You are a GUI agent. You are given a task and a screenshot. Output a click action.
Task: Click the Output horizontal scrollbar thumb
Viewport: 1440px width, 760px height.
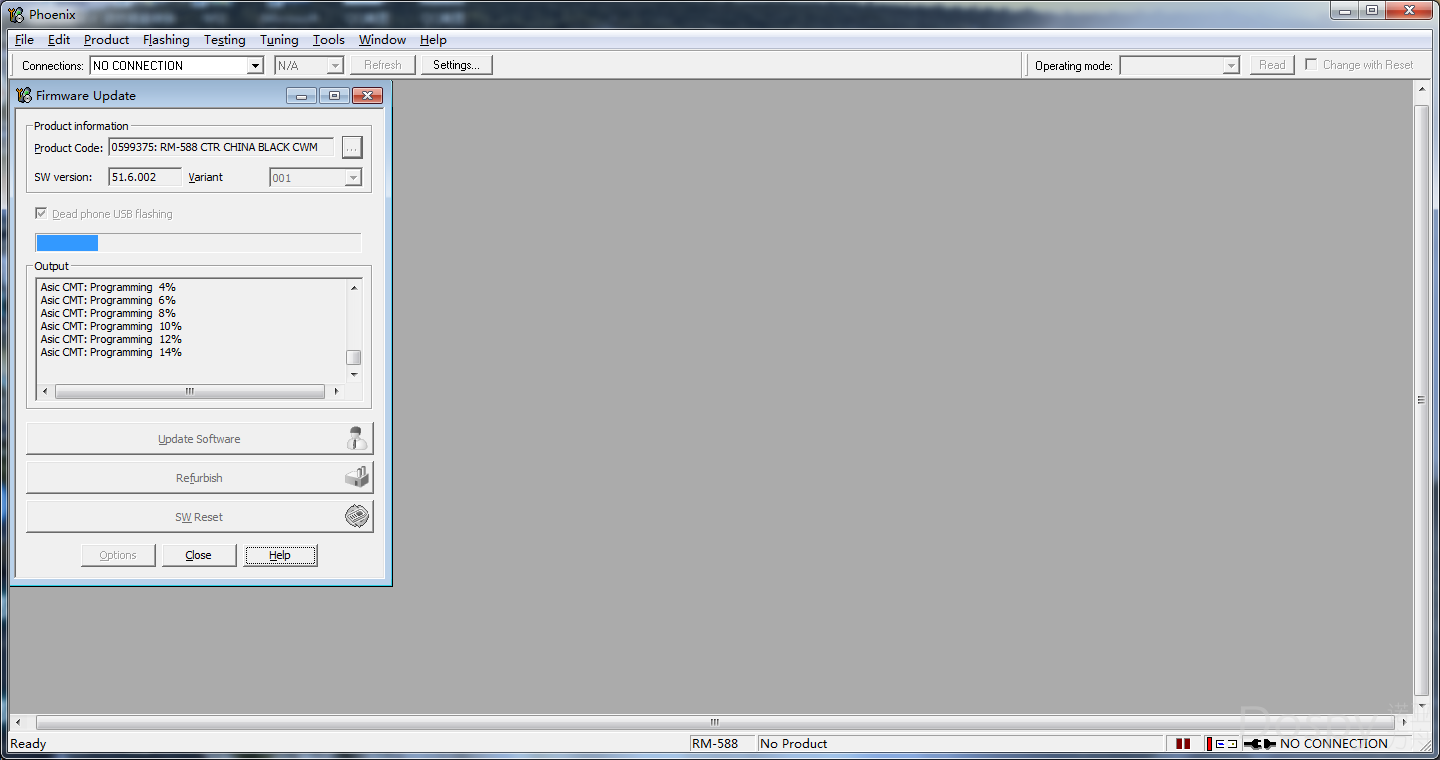190,391
